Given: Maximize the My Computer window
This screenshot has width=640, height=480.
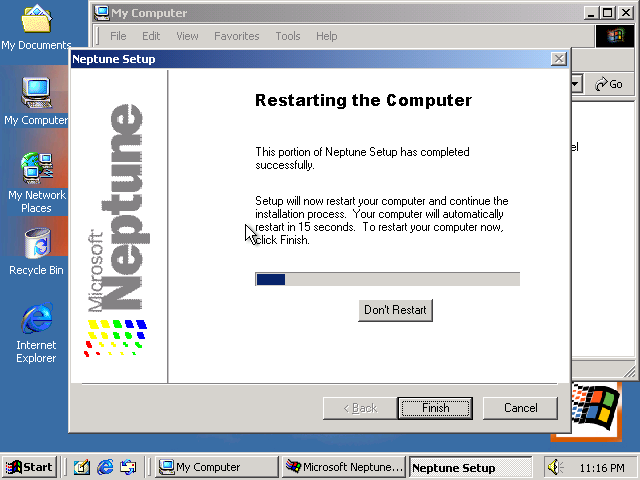Looking at the screenshot, I should pyautogui.click(x=607, y=13).
